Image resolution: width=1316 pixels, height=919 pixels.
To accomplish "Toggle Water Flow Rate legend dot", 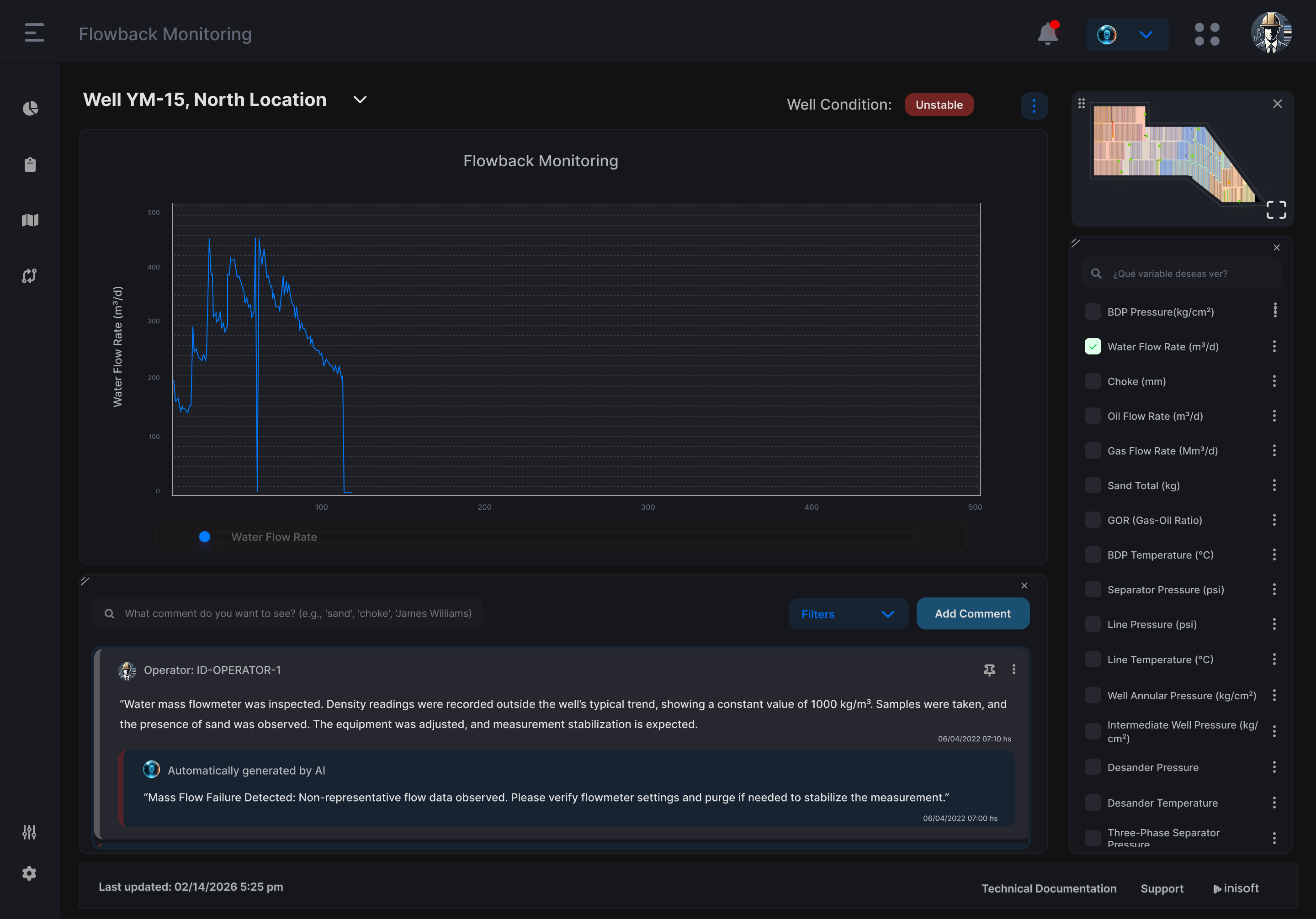I will 205,537.
